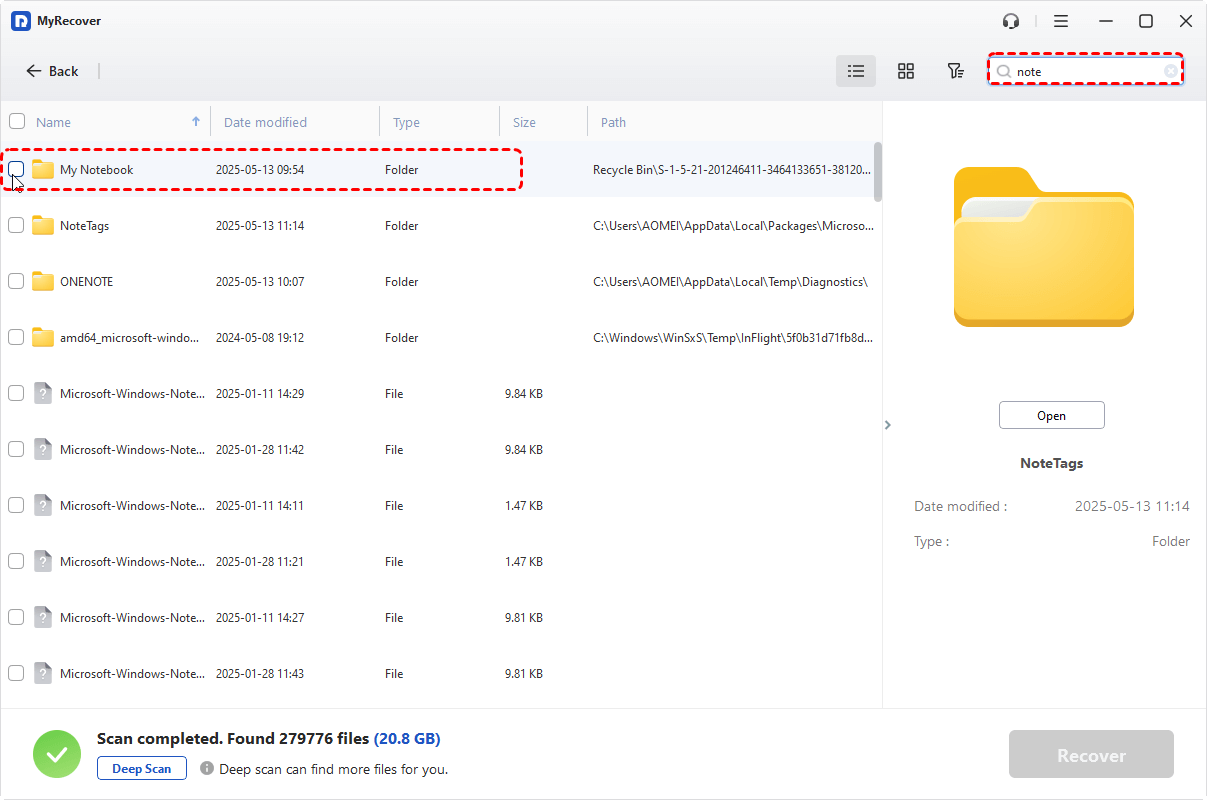Sort by Name column header
Image resolution: width=1207 pixels, height=800 pixels.
coord(54,122)
